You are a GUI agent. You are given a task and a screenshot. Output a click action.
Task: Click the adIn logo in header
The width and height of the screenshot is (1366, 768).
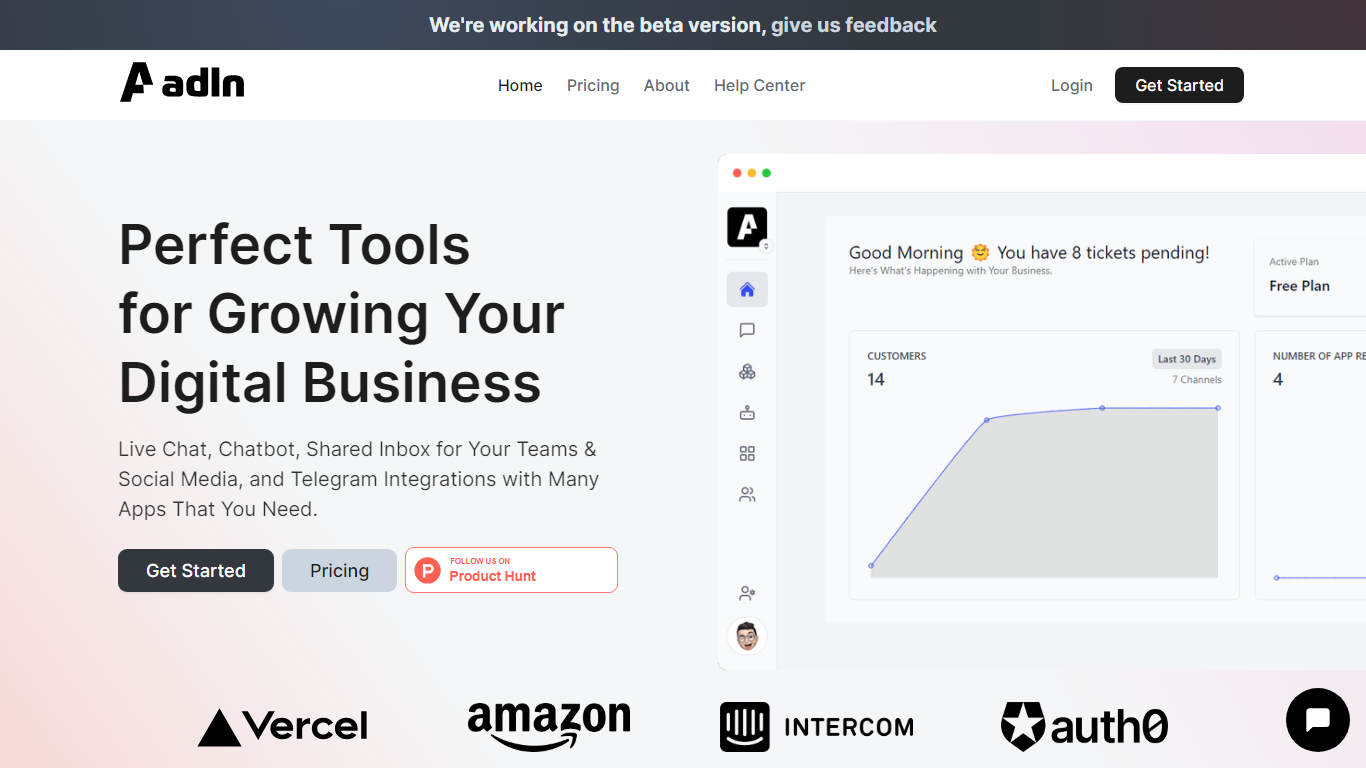click(x=182, y=83)
